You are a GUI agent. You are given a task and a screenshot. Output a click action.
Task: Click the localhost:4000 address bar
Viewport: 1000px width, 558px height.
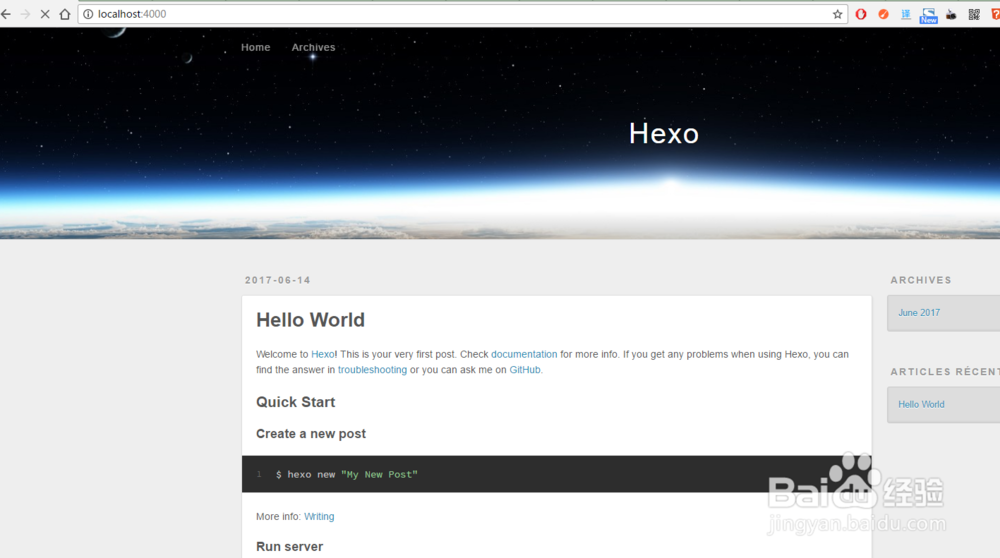(x=463, y=14)
